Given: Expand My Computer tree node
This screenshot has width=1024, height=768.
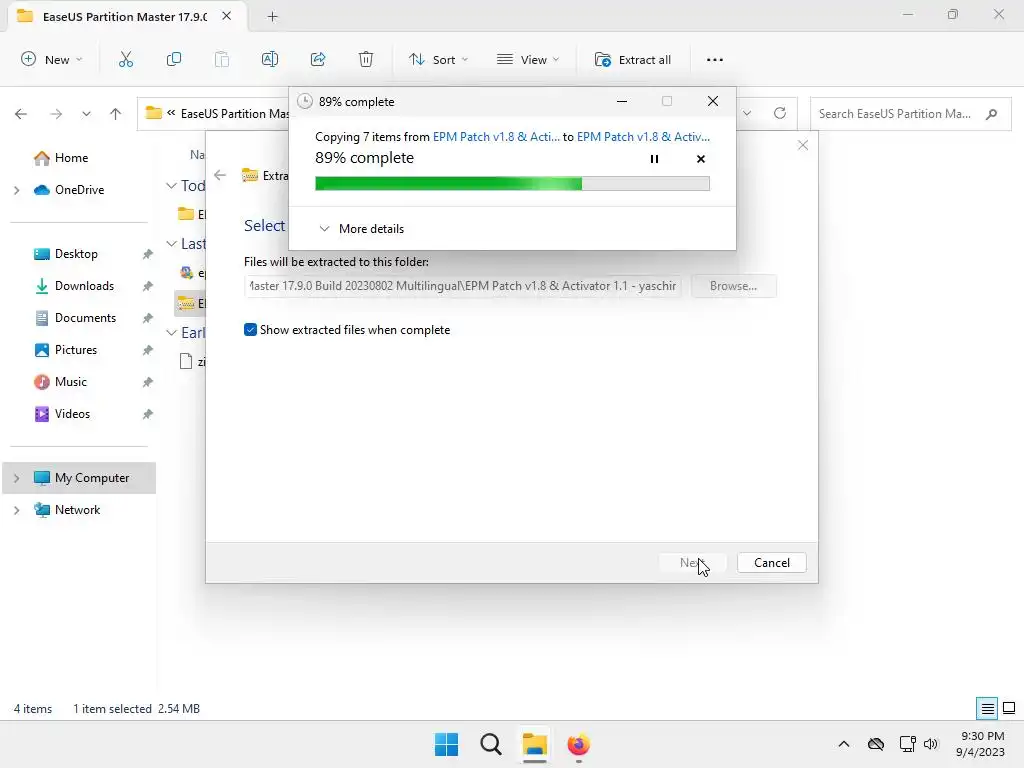Looking at the screenshot, I should click(16, 478).
